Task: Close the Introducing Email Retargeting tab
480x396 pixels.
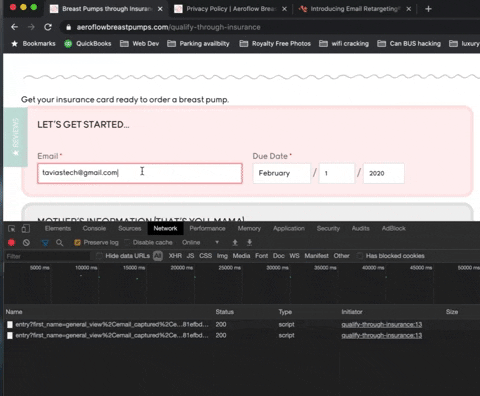Action: 409,9
